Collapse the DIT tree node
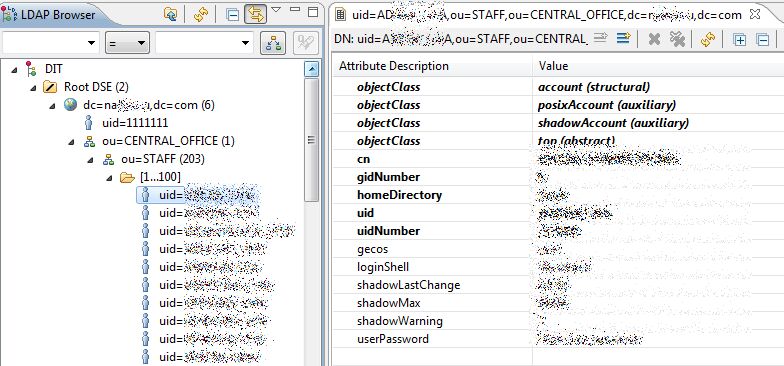Screen dimensions: 784x366 click(x=14, y=70)
